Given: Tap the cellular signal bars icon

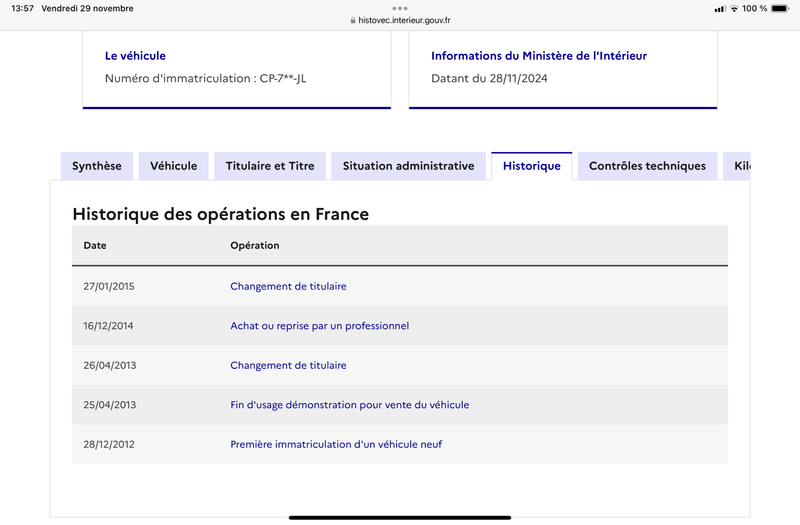Looking at the screenshot, I should [720, 9].
